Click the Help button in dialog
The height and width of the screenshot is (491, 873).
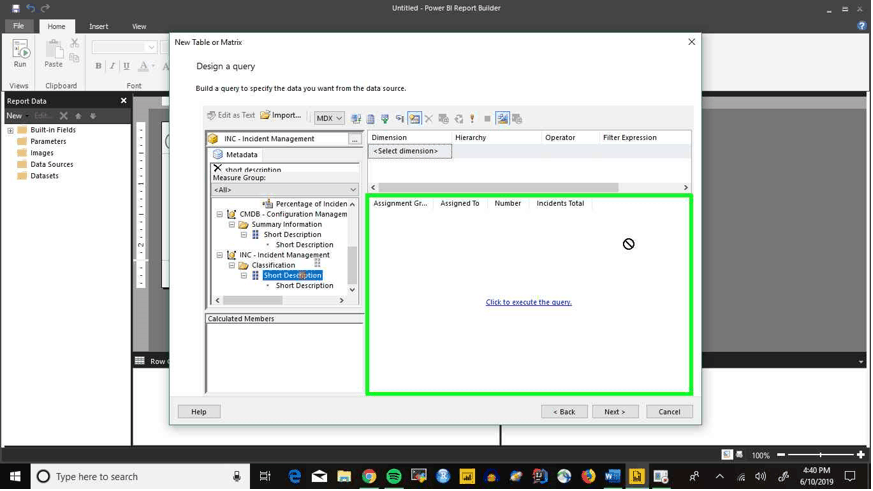199,412
